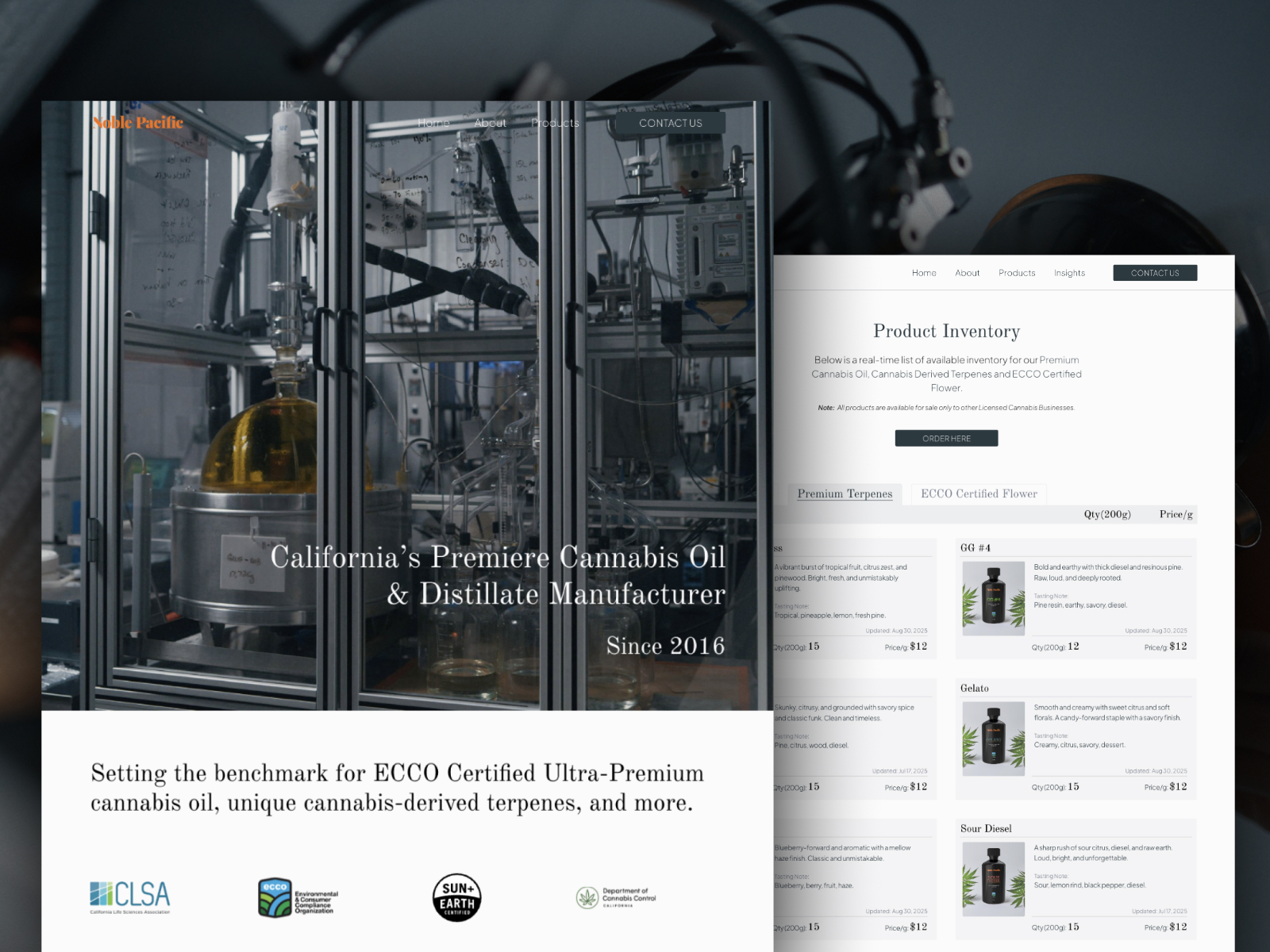1270x952 pixels.
Task: Open Products in the inventory page navigation
Action: tap(1017, 273)
